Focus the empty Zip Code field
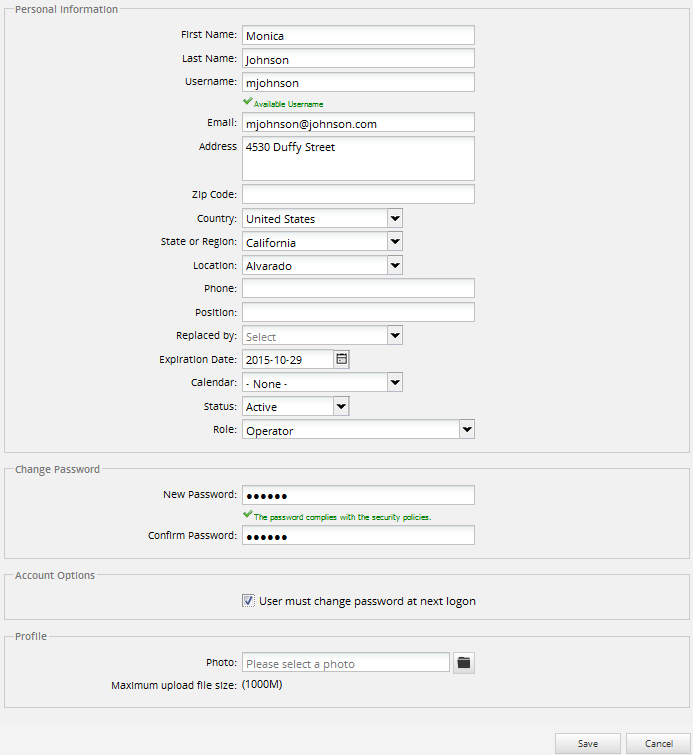693x755 pixels. pos(358,194)
